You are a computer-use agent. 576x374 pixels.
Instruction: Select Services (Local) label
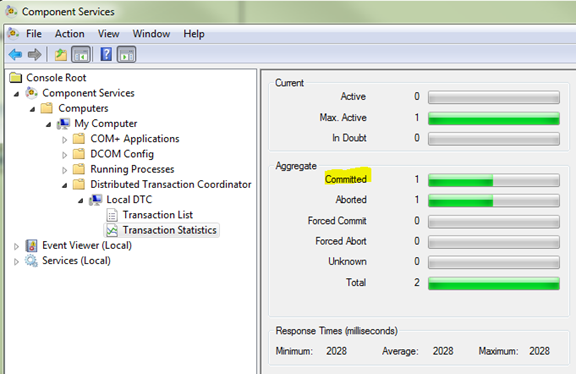point(76,260)
